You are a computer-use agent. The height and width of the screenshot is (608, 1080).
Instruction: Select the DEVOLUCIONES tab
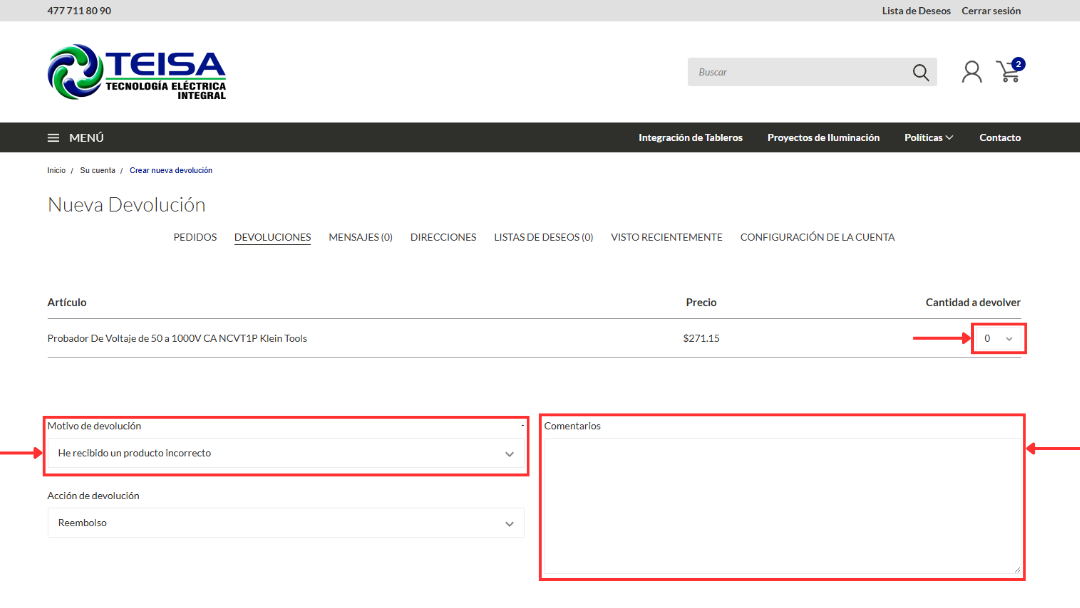(272, 238)
